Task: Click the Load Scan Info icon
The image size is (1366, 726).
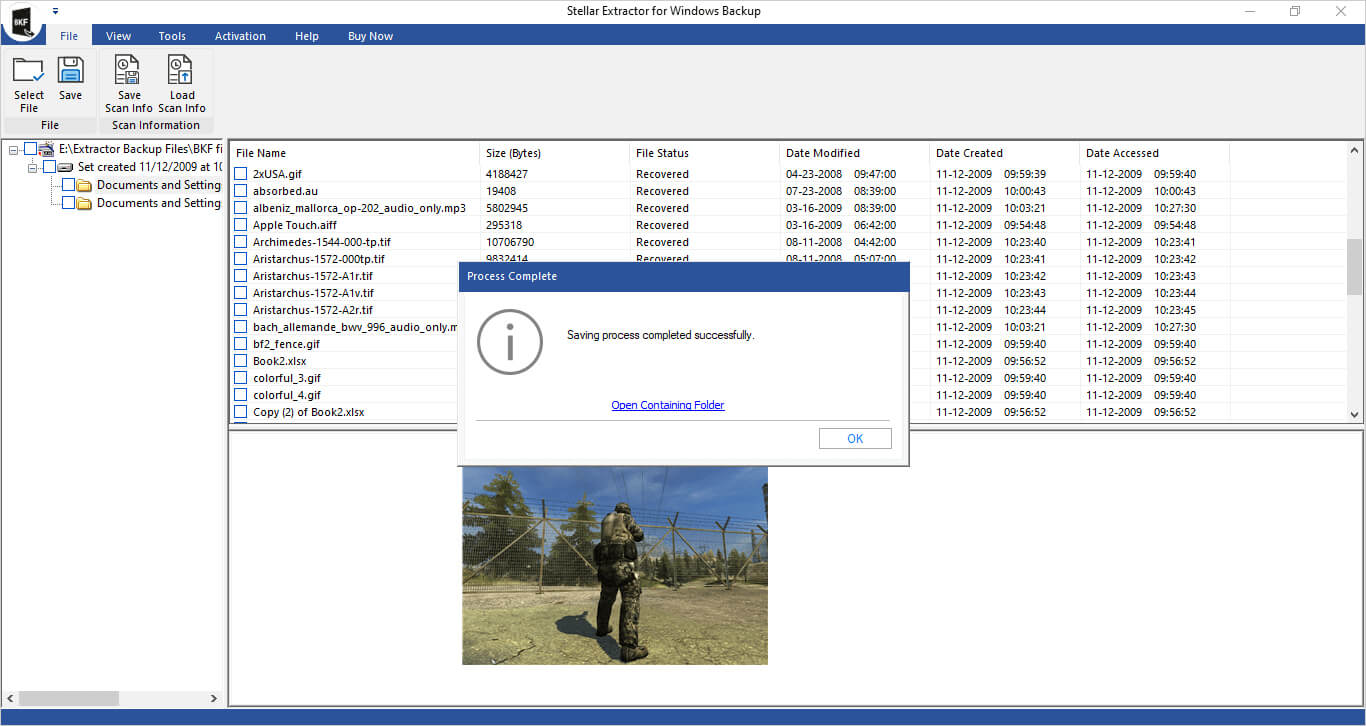Action: 181,71
